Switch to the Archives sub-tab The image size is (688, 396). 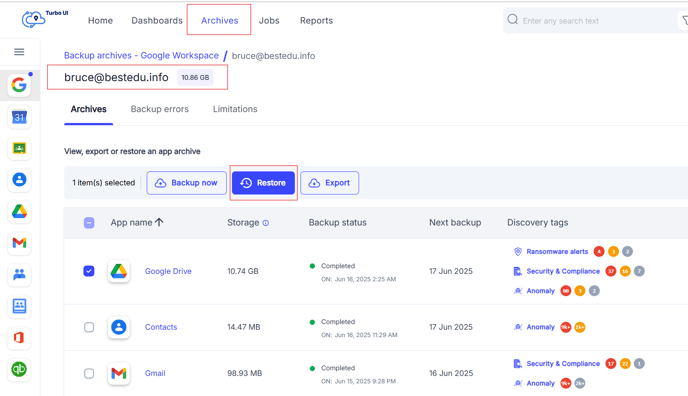89,109
